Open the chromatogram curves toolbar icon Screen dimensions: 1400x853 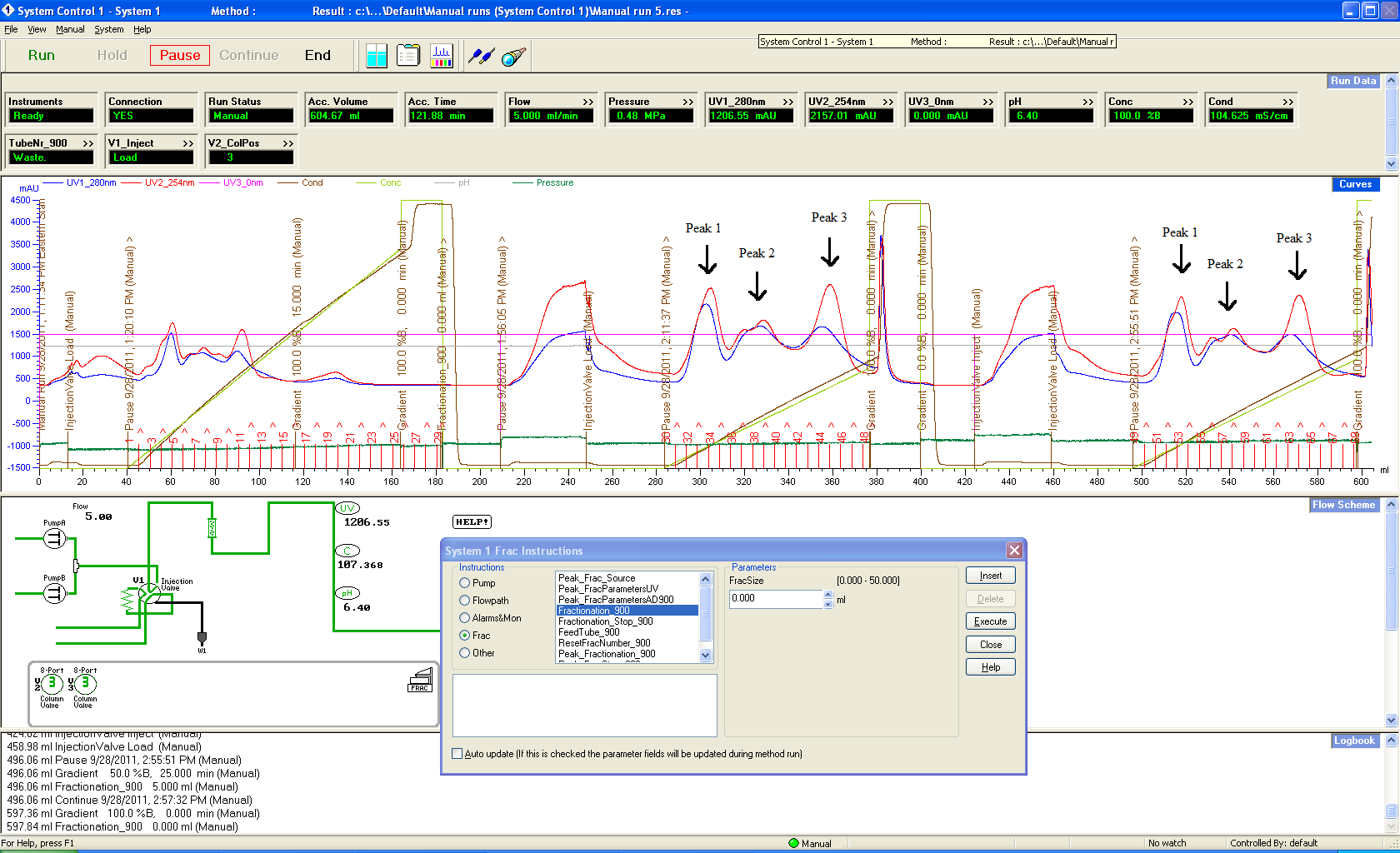pos(441,56)
